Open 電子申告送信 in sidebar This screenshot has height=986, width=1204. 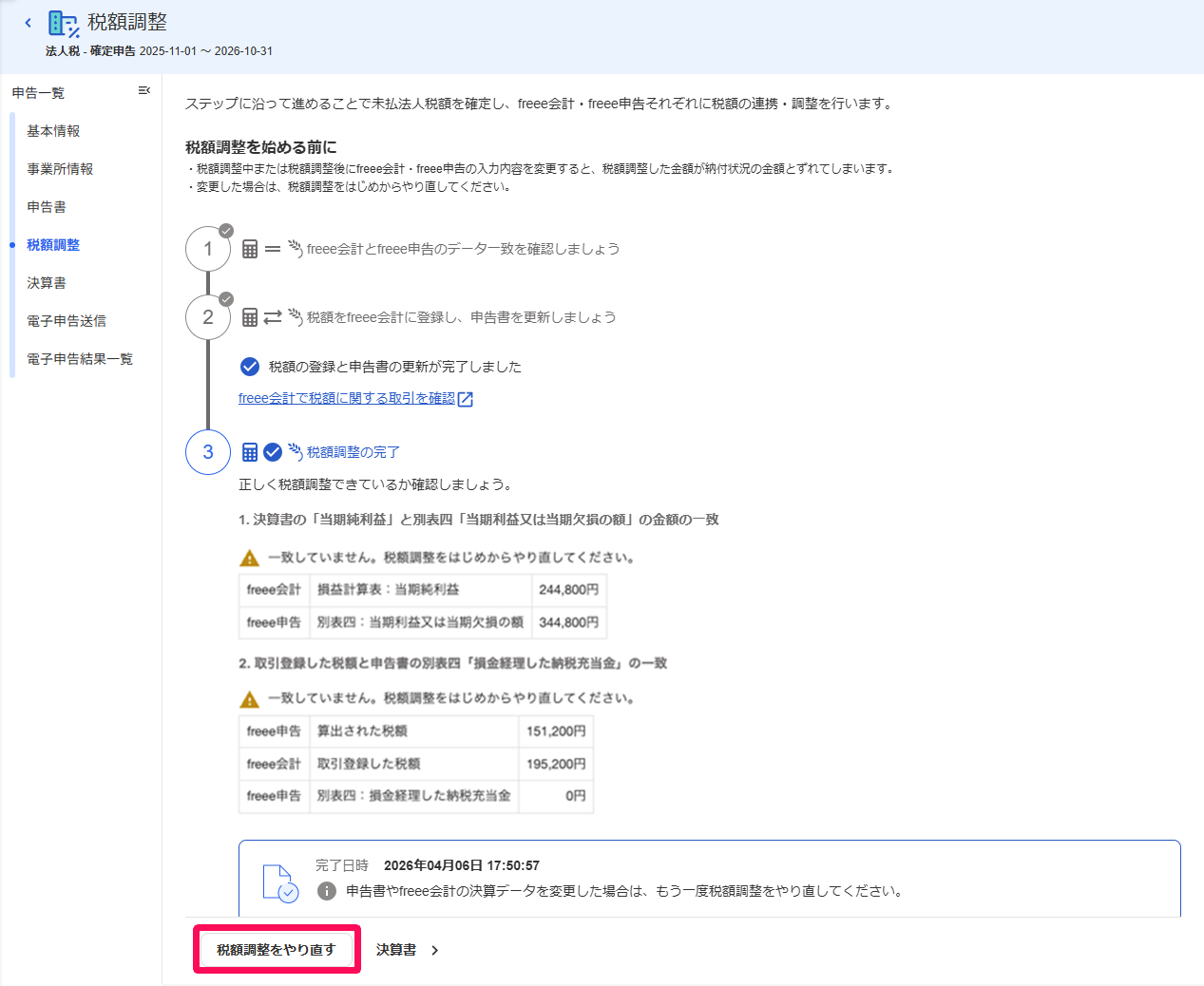click(x=67, y=321)
